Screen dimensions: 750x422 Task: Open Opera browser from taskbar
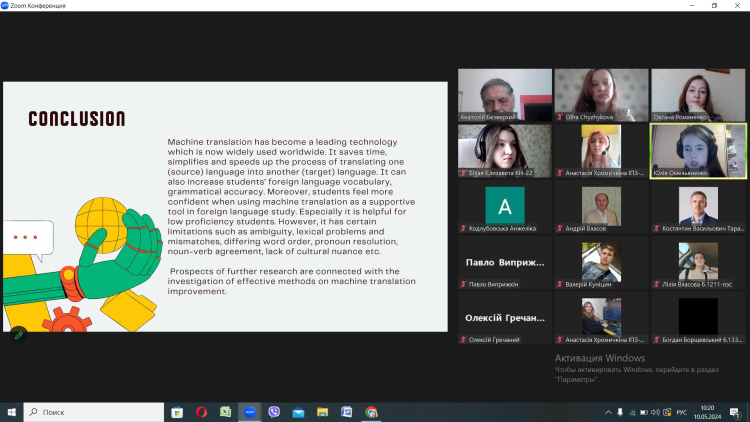201,412
